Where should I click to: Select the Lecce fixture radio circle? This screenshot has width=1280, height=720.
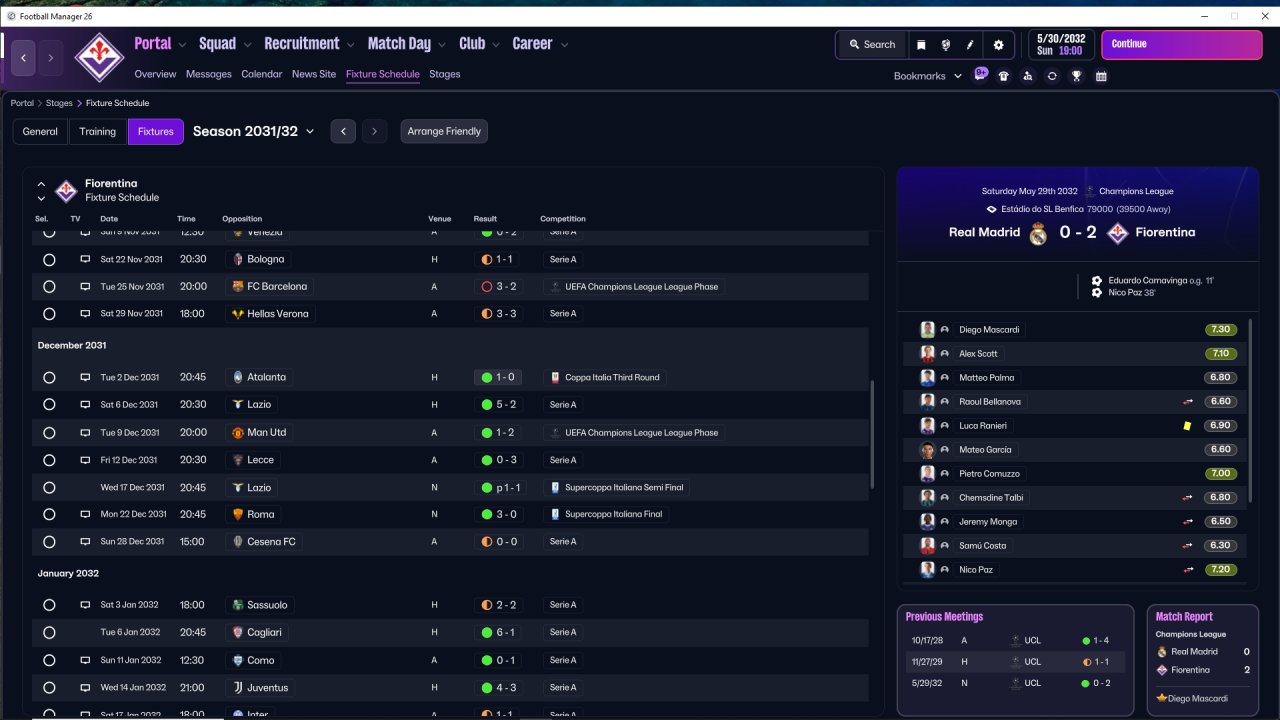49,460
